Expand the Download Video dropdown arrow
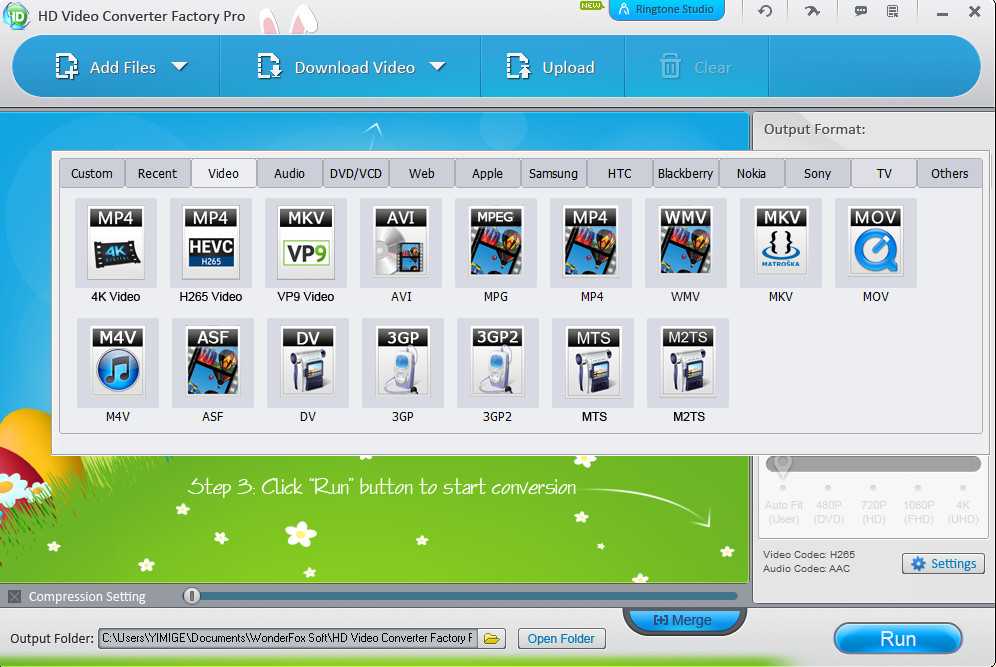Screen dimensions: 996x667 (x=437, y=66)
